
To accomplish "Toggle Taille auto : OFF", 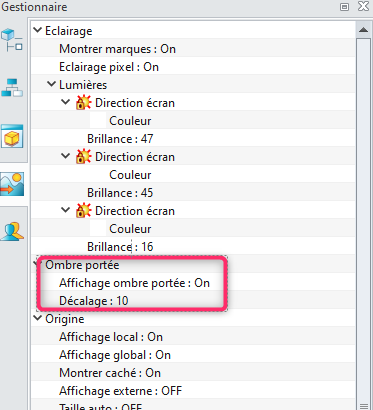I will (x=101, y=407).
